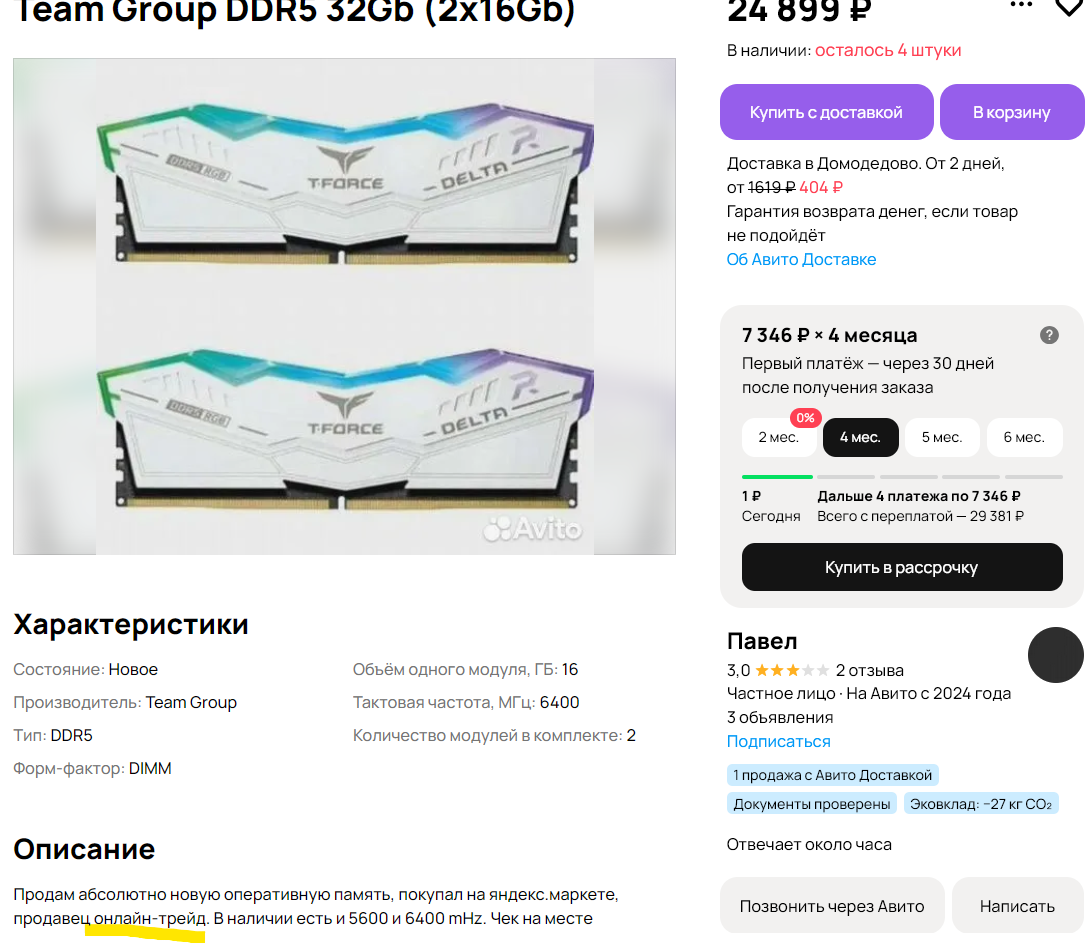Click Купить в рассрочку button
Viewport: 1085px width, 944px height.
click(902, 567)
